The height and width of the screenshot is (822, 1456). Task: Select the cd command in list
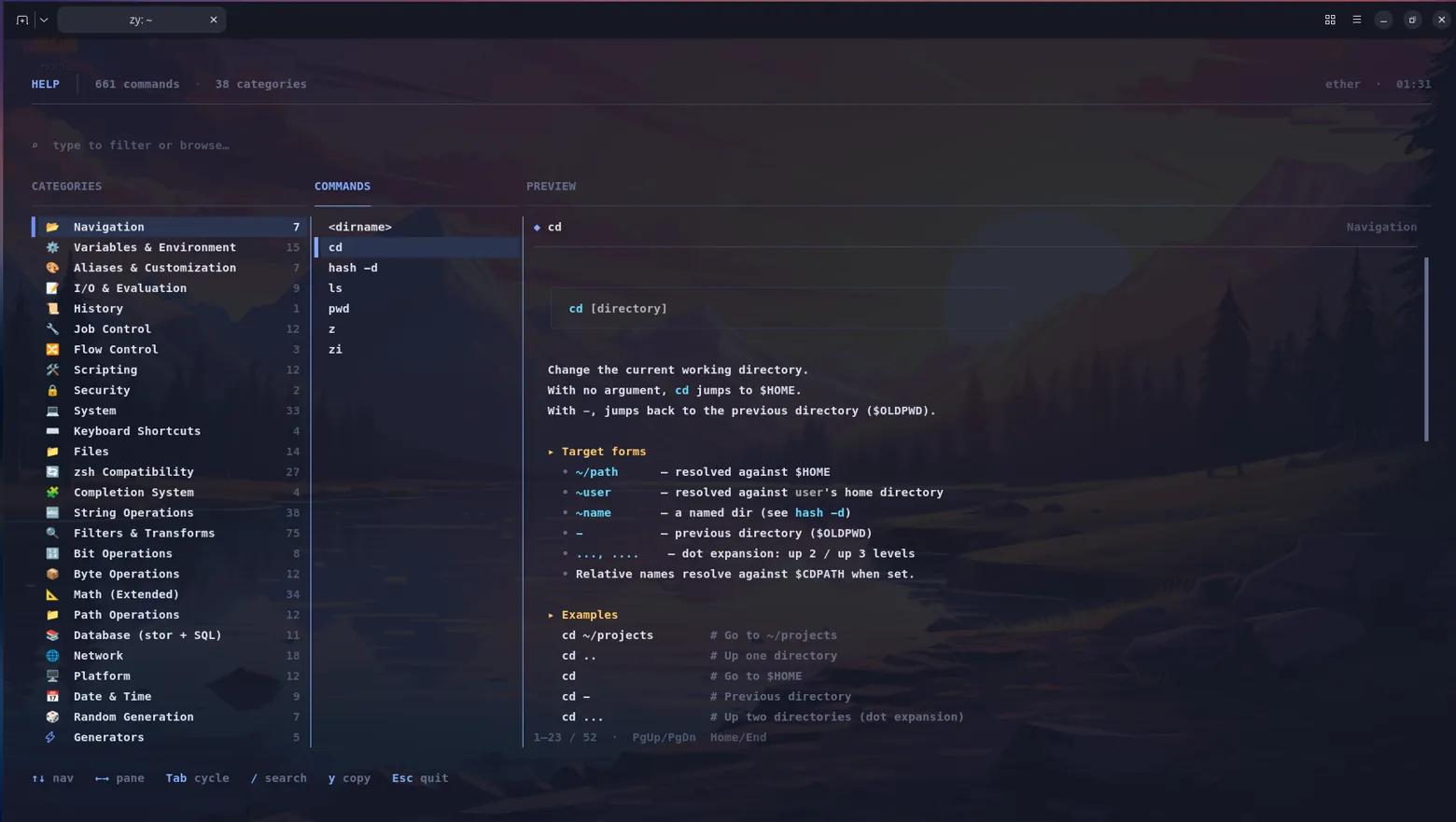click(x=416, y=247)
